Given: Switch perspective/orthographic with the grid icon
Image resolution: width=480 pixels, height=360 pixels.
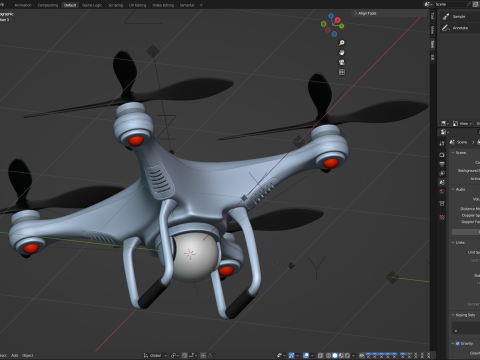Looking at the screenshot, I should (342, 72).
